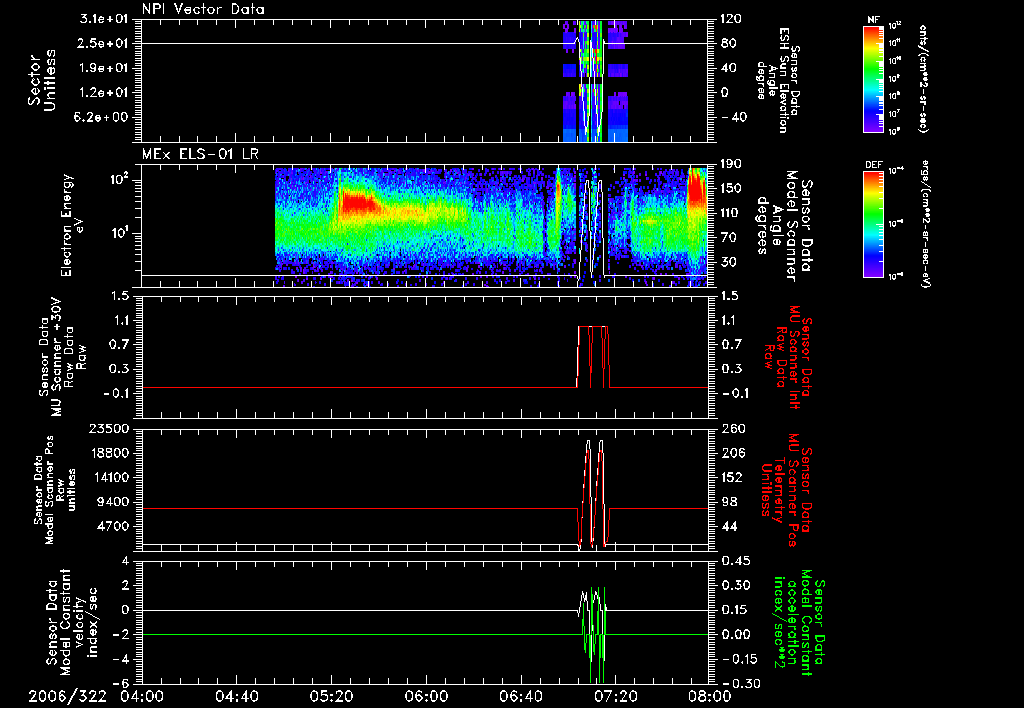Screen dimensions: 1024x708
Task: Click the 'DEF' label above the color bar
Action: [874, 165]
